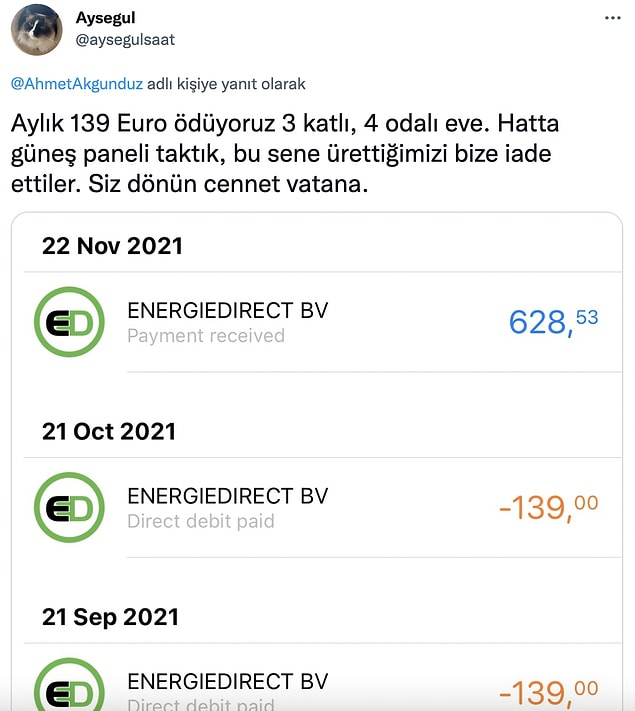Click the Energiedirect logo beside 628,53 payment

point(69,322)
